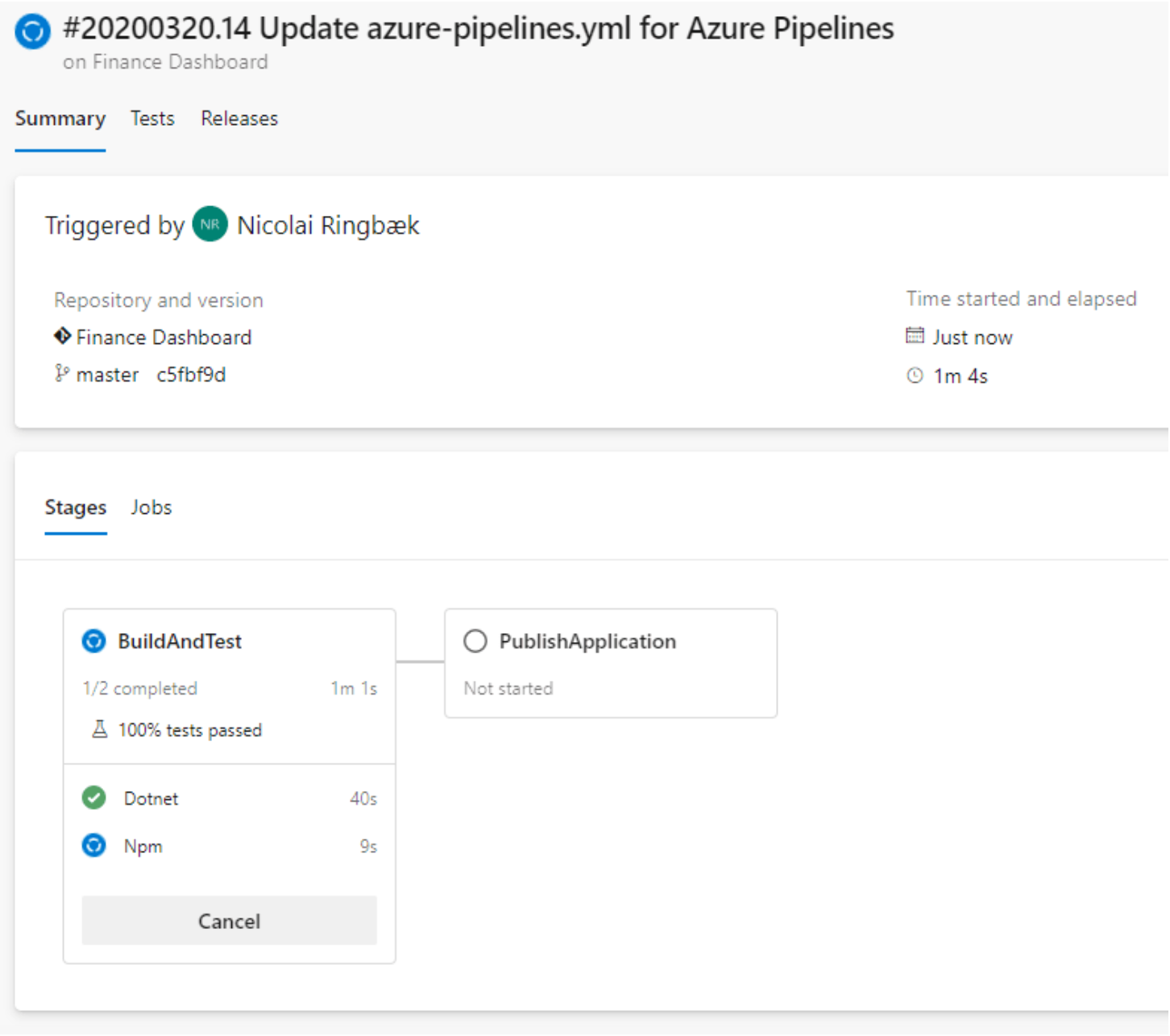Click the 'Not started' status text
Image resolution: width=1170 pixels, height=1036 pixels.
tap(508, 689)
